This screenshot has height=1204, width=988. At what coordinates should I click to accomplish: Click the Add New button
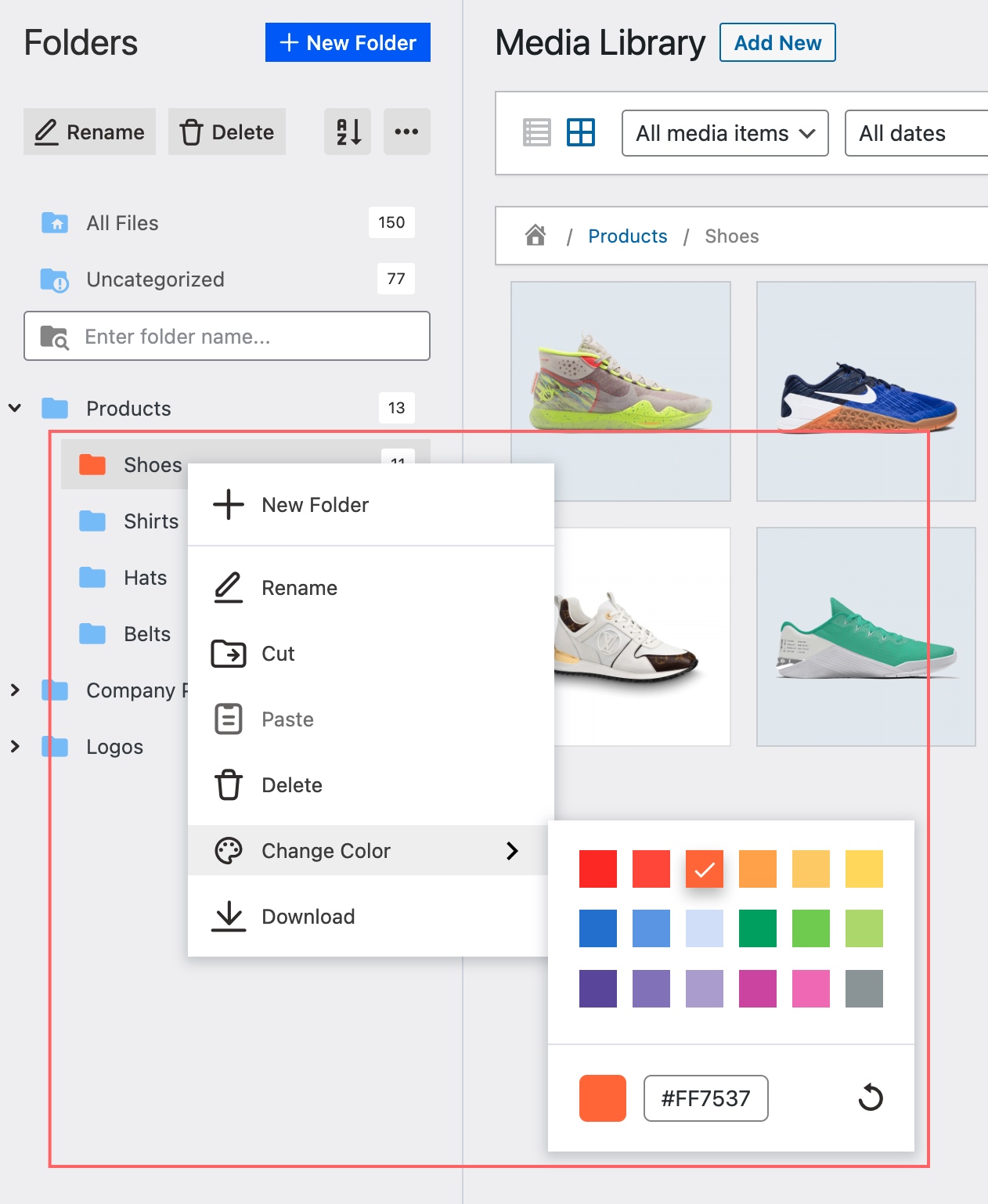[x=777, y=42]
